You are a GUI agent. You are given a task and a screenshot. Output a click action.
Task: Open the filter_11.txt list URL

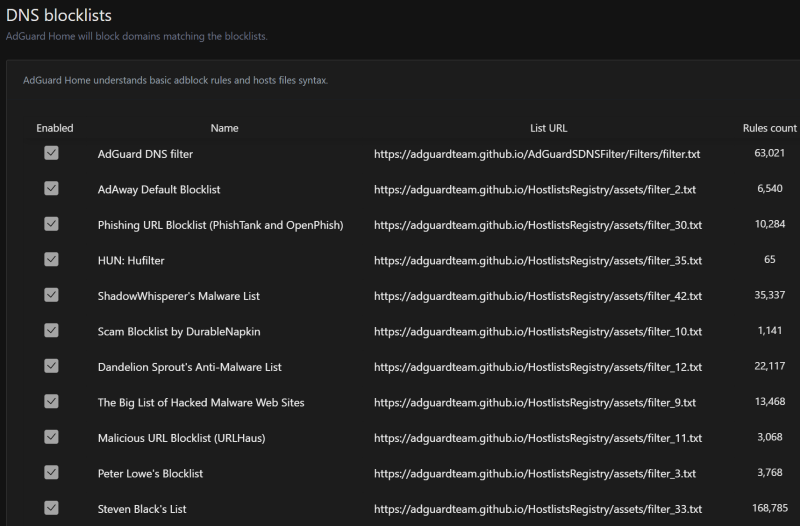click(538, 438)
